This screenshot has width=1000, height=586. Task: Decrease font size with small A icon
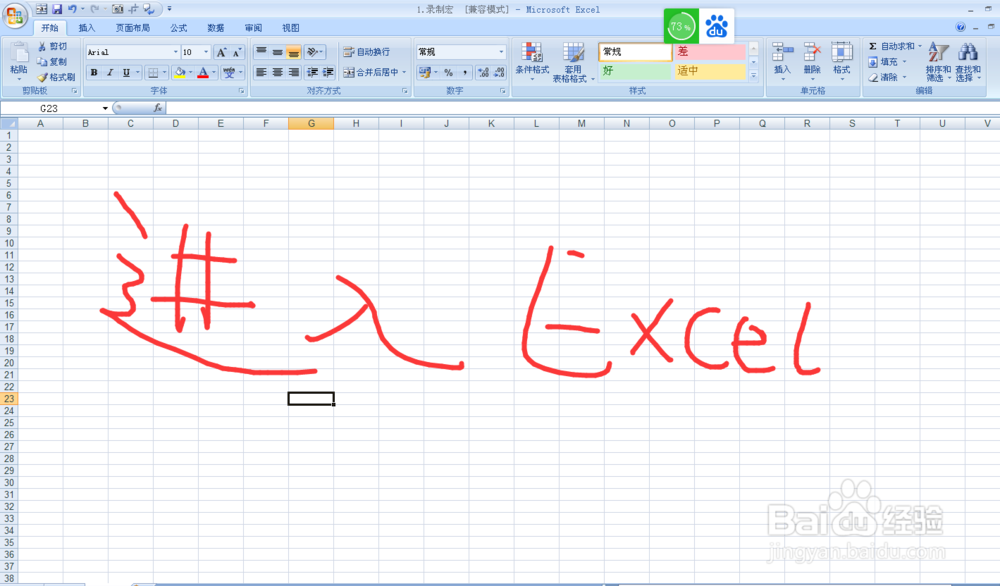(x=237, y=52)
